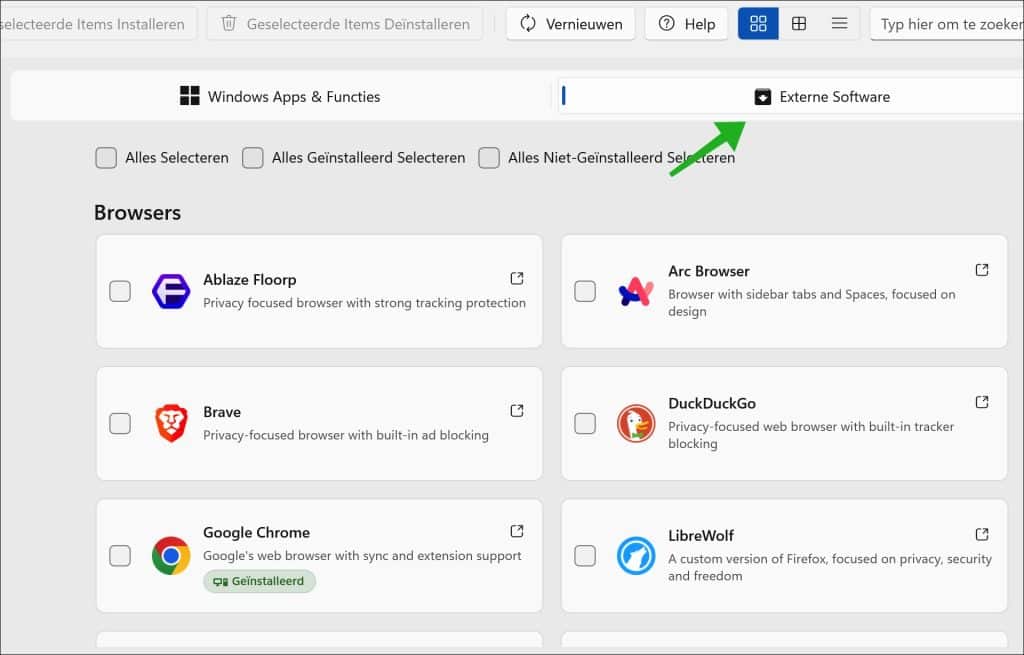The height and width of the screenshot is (655, 1024).
Task: Open Brave external link icon
Action: click(x=517, y=411)
